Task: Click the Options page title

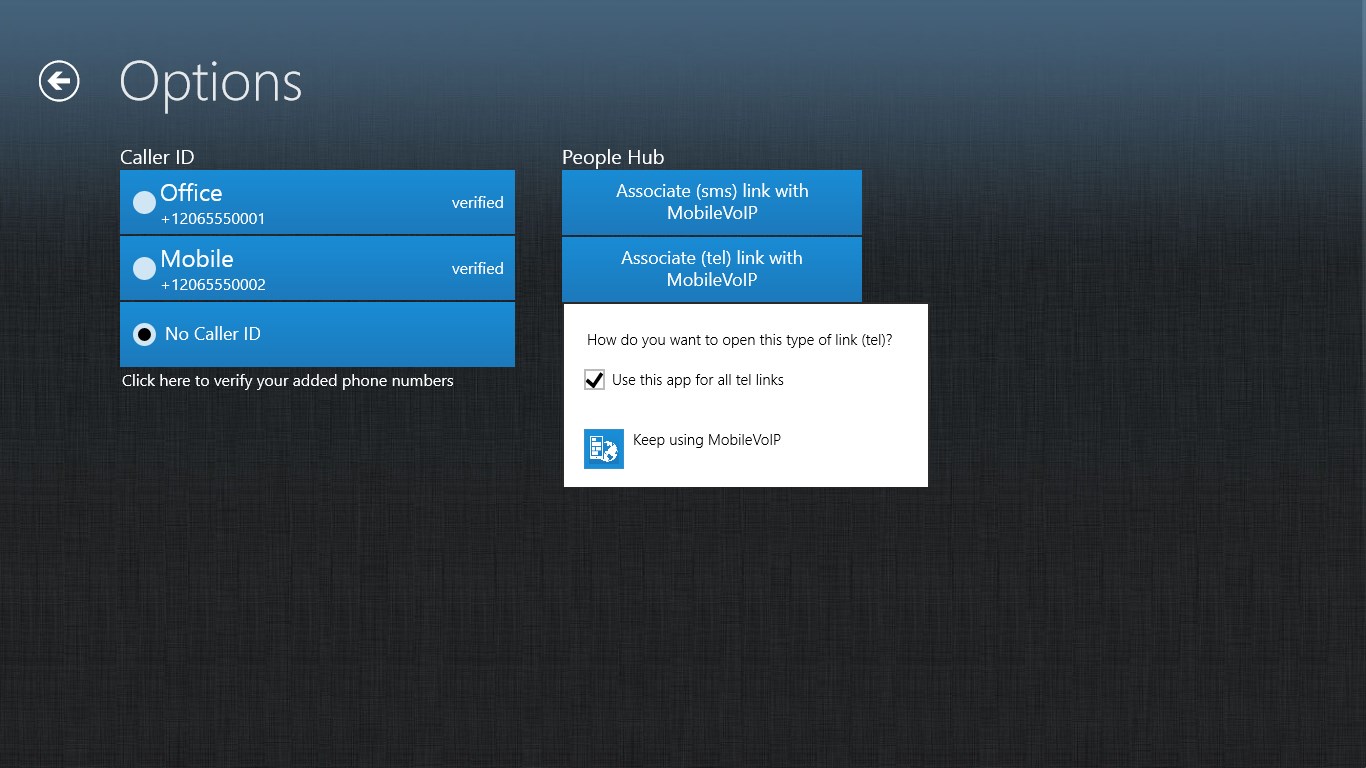Action: [x=210, y=82]
